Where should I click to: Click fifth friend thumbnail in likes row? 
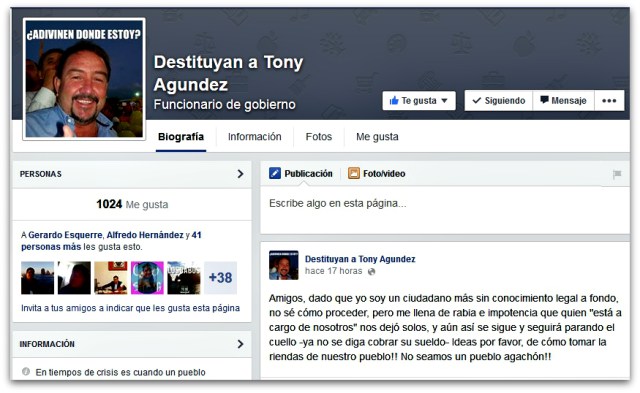point(184,278)
